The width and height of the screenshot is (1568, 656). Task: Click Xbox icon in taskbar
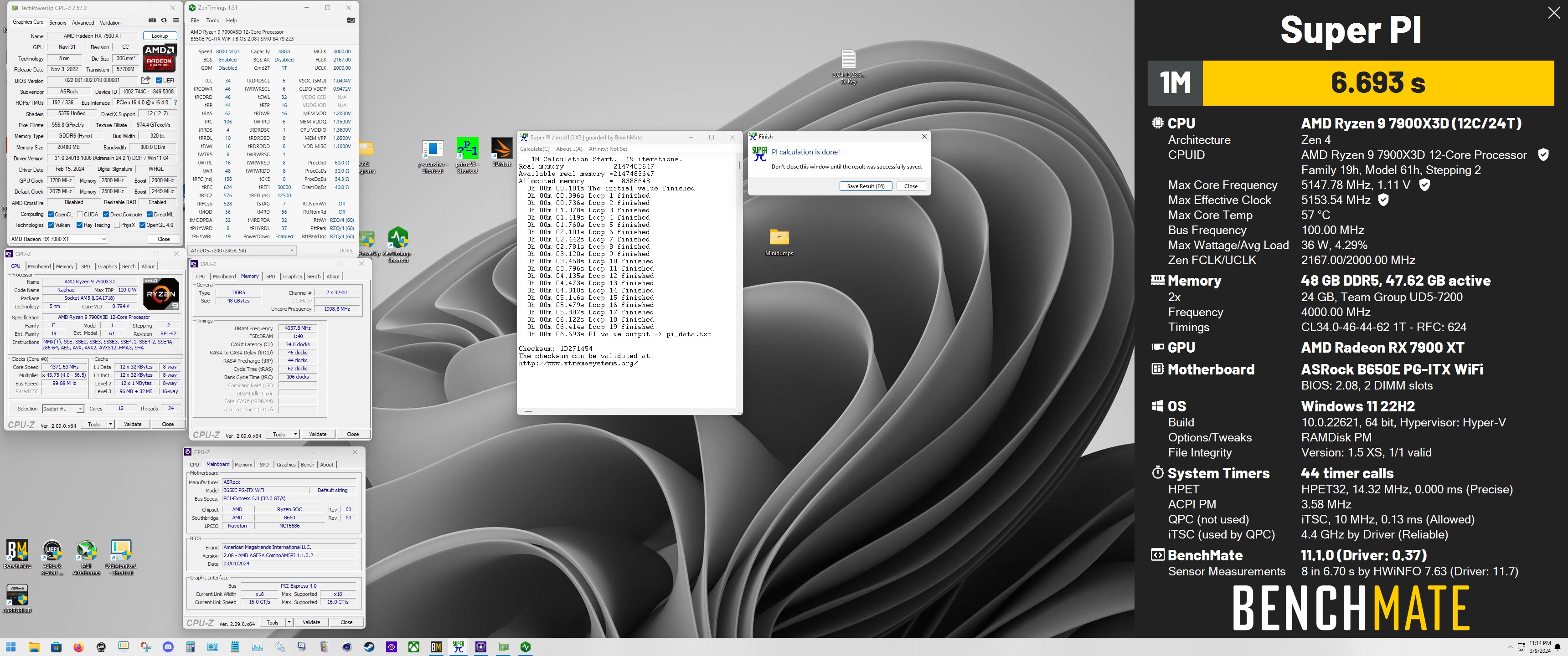[413, 647]
